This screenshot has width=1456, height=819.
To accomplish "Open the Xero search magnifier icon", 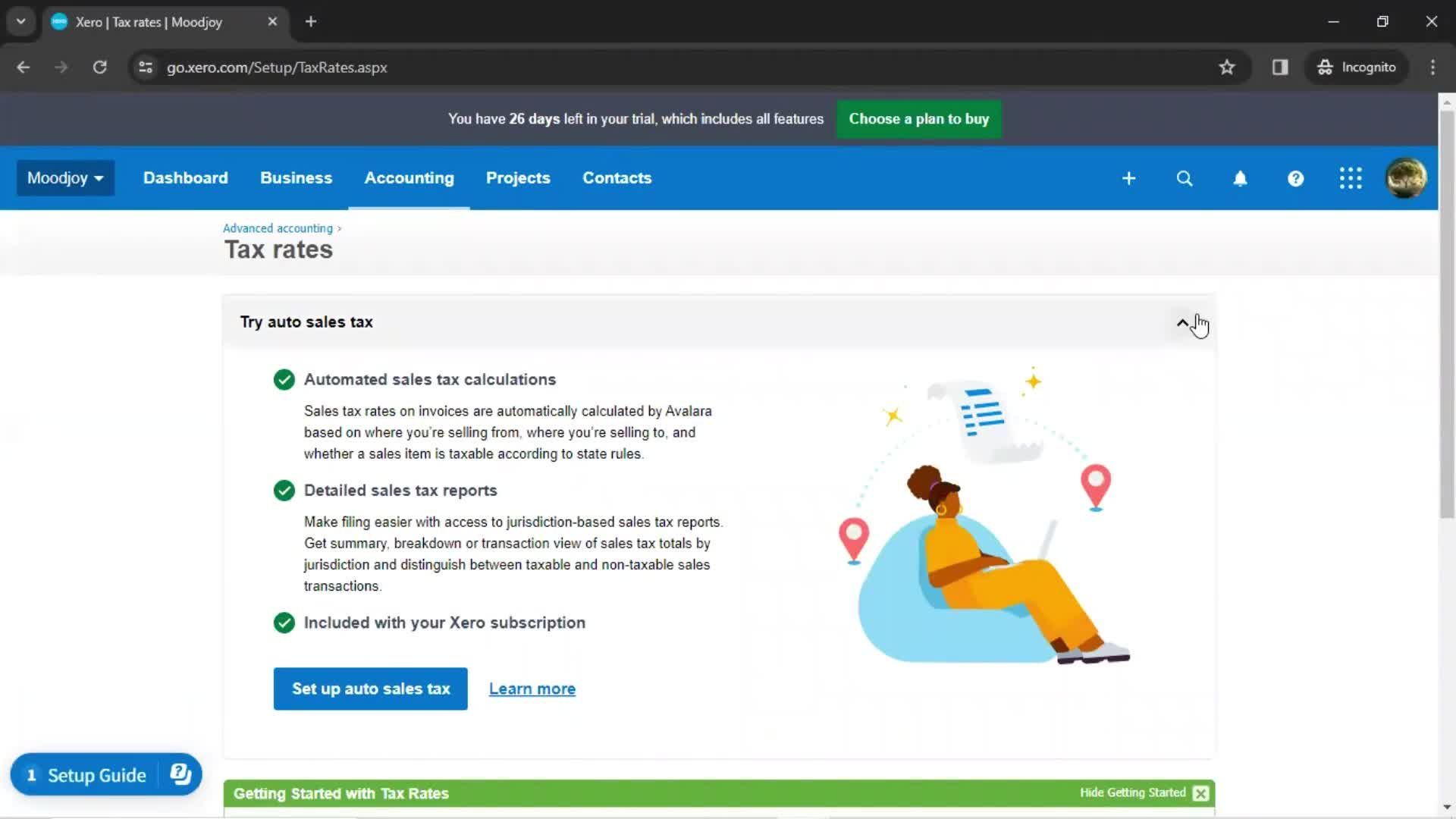I will 1184,178.
